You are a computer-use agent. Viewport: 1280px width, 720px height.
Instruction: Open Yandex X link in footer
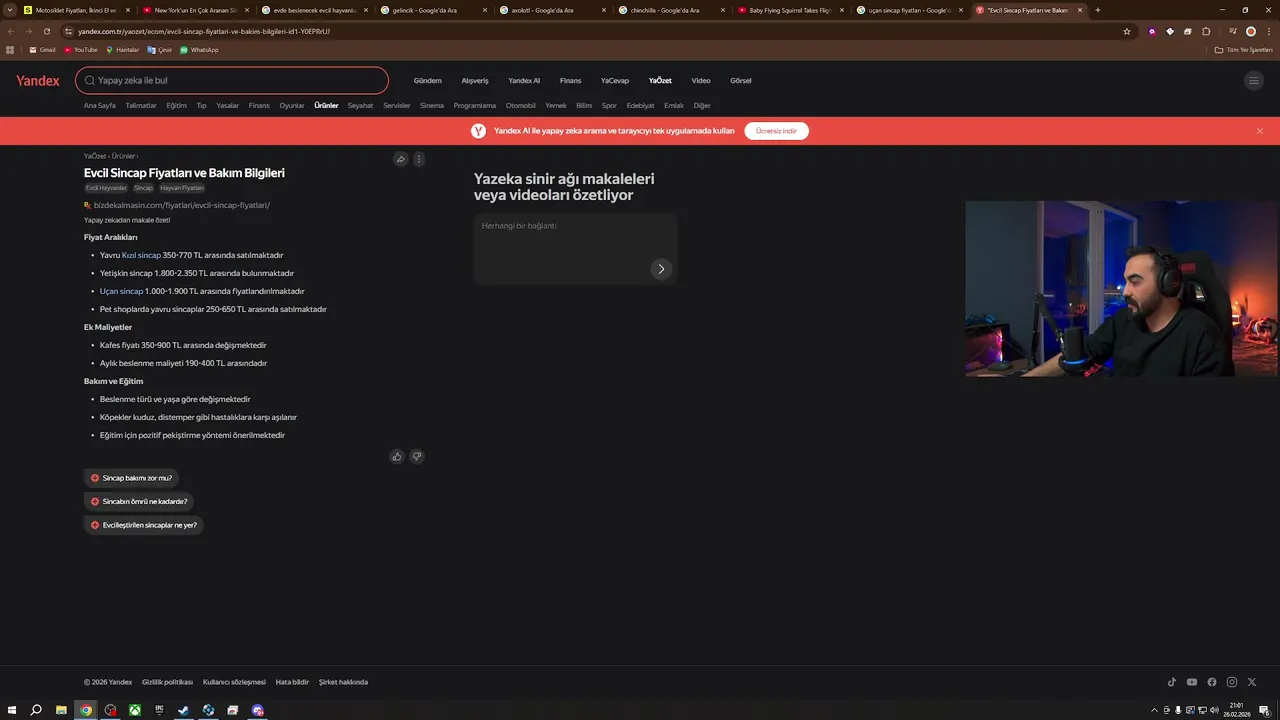tap(1252, 682)
